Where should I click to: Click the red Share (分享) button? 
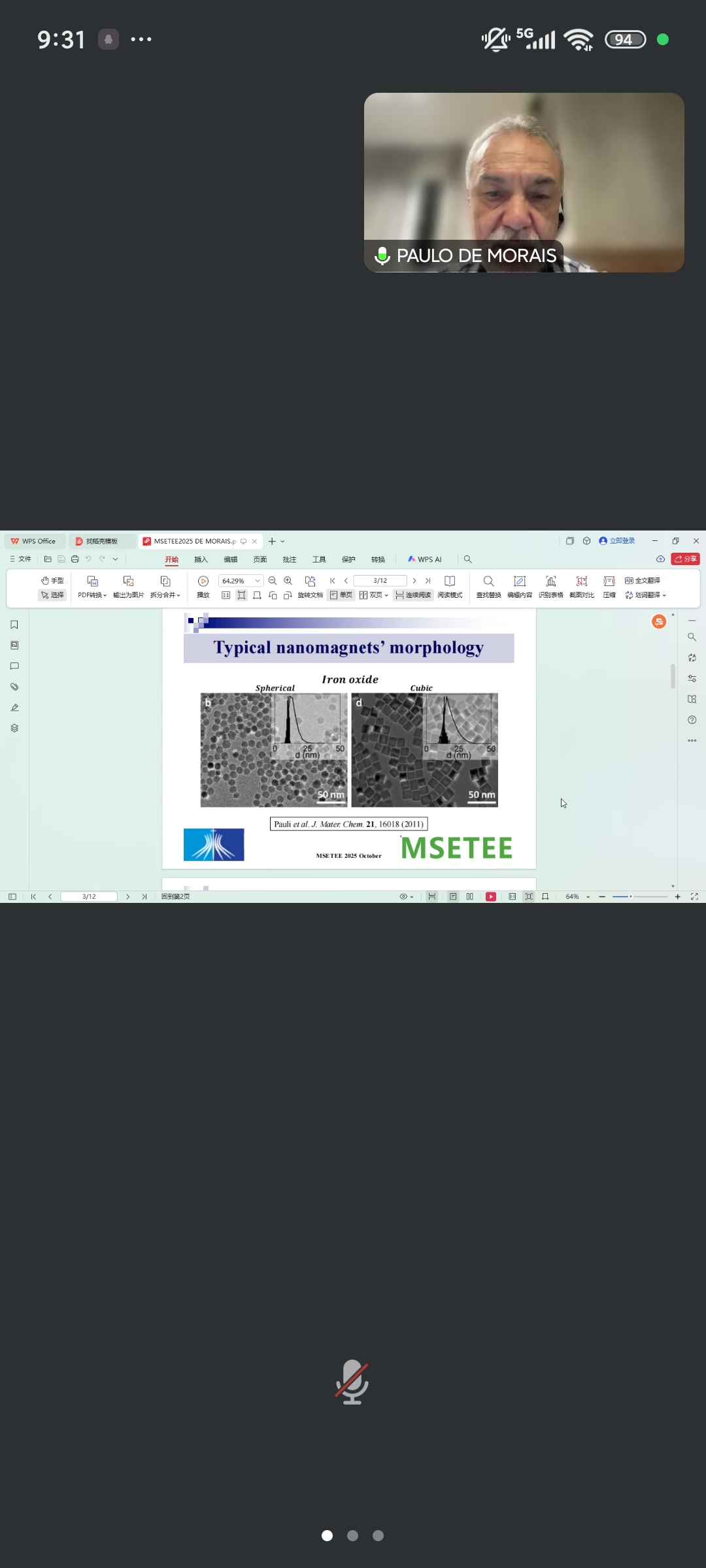coord(685,559)
